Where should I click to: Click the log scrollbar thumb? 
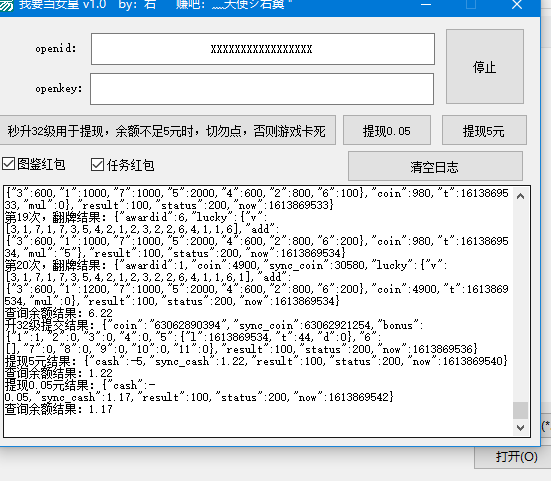coord(520,410)
